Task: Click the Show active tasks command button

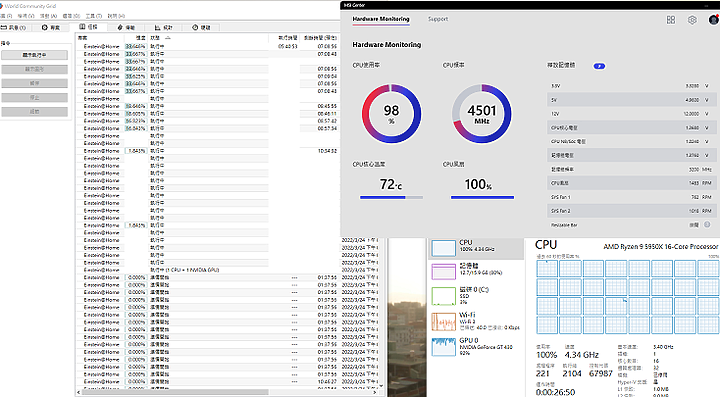Action: click(x=34, y=55)
